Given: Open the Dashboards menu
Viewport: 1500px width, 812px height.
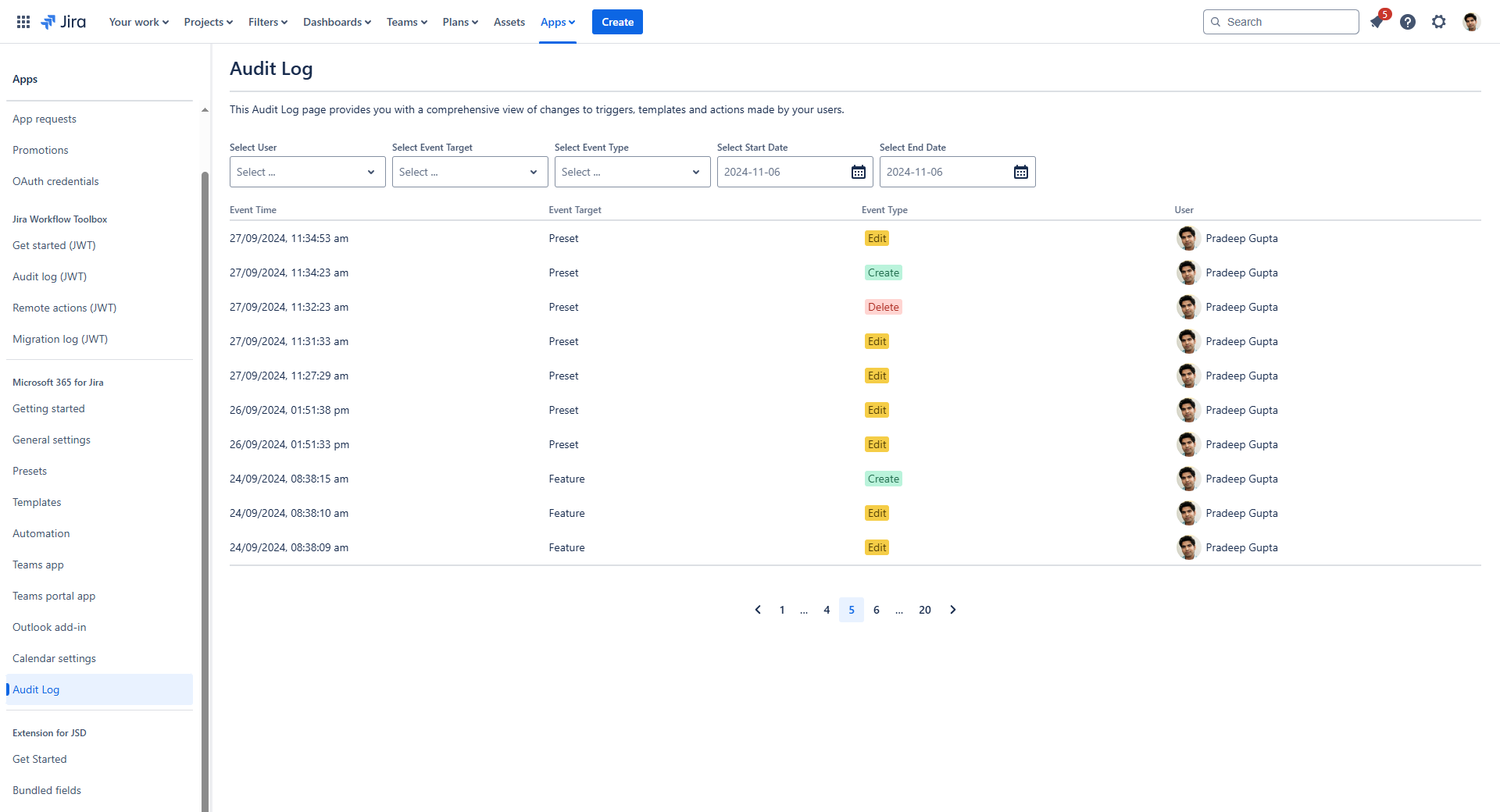Looking at the screenshot, I should 337,22.
